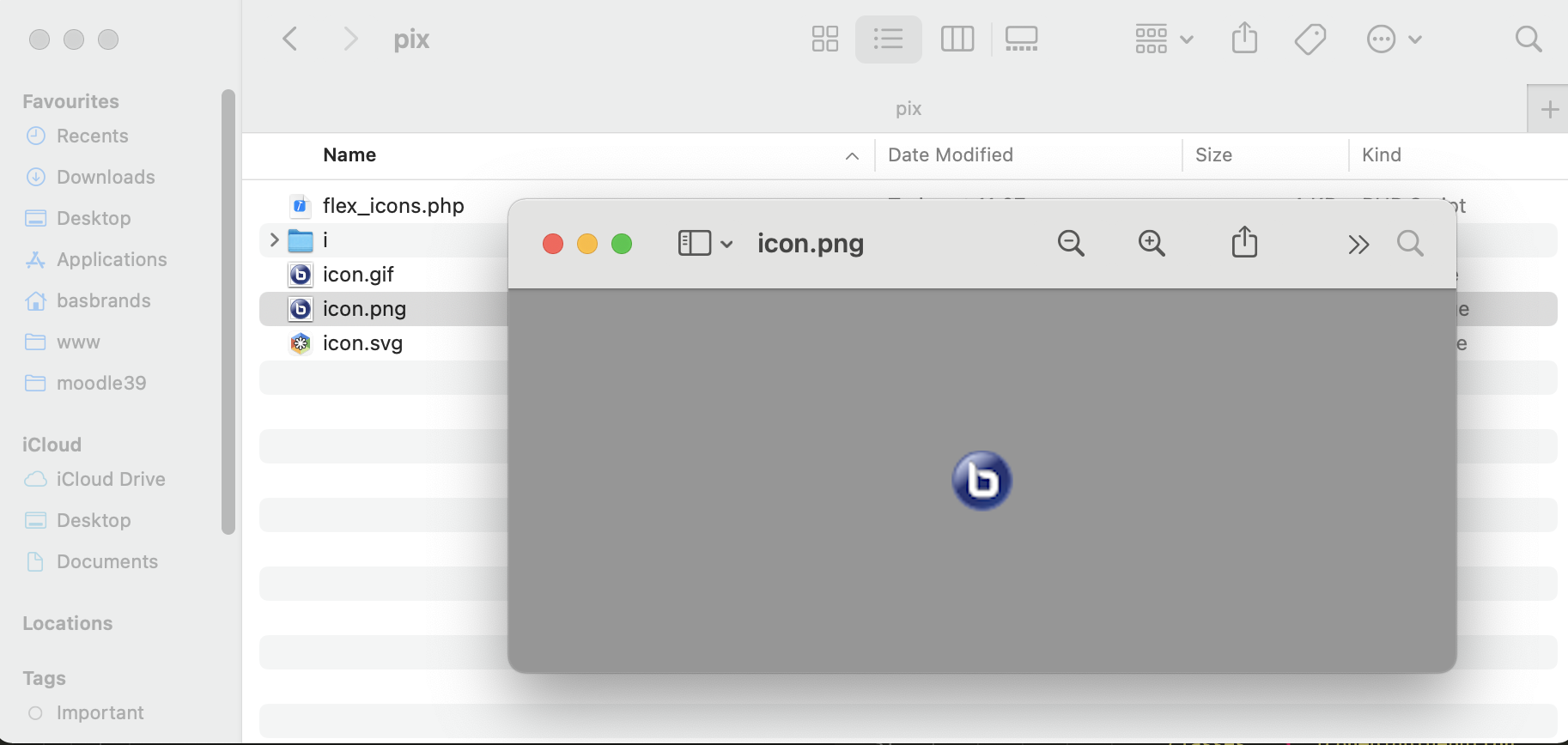This screenshot has height=745, width=1568.
Task: Click the iCloud Drive cloud icon
Action: click(x=35, y=479)
